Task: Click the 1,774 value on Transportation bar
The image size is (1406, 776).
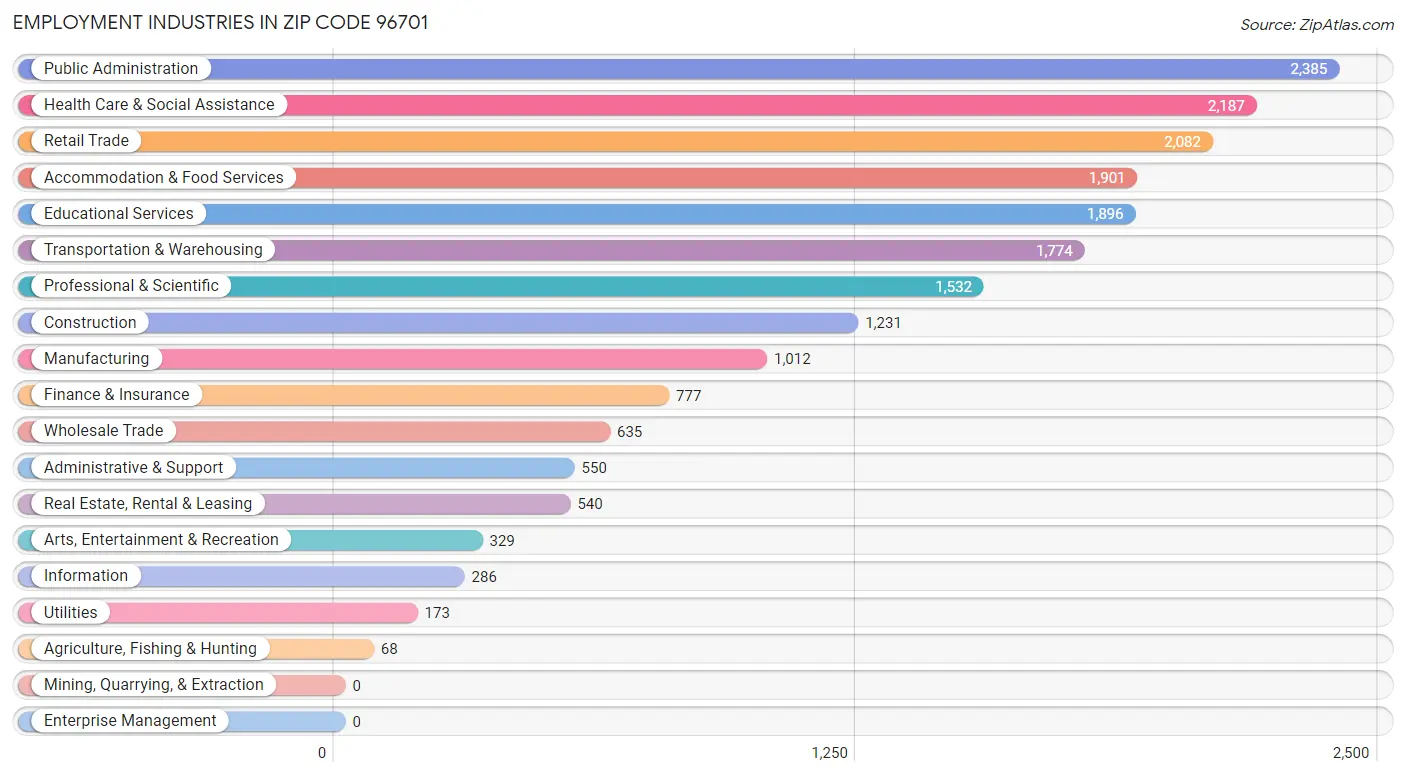Action: [1054, 251]
